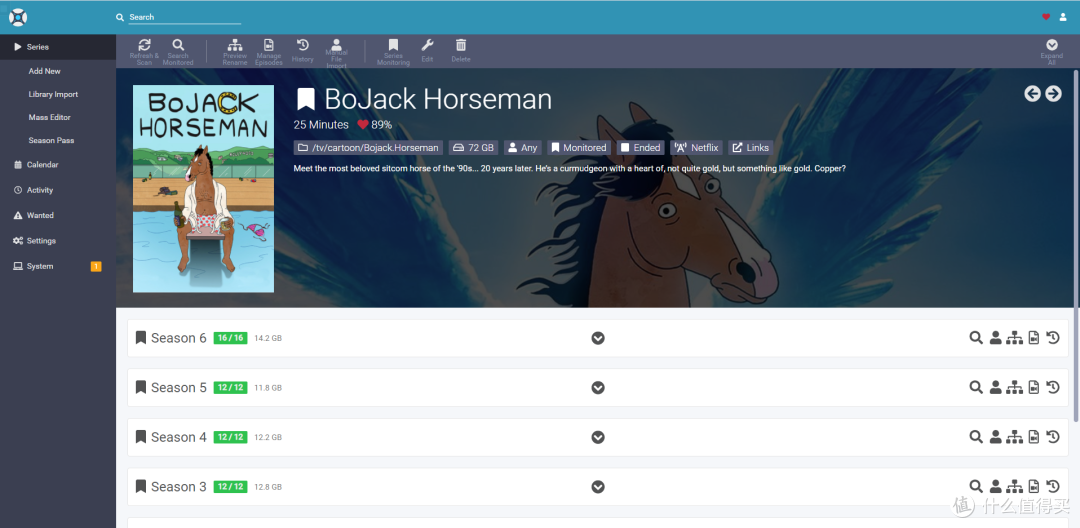The width and height of the screenshot is (1080, 528).
Task: Toggle Season 6 monitored bookmark
Action: 141,337
